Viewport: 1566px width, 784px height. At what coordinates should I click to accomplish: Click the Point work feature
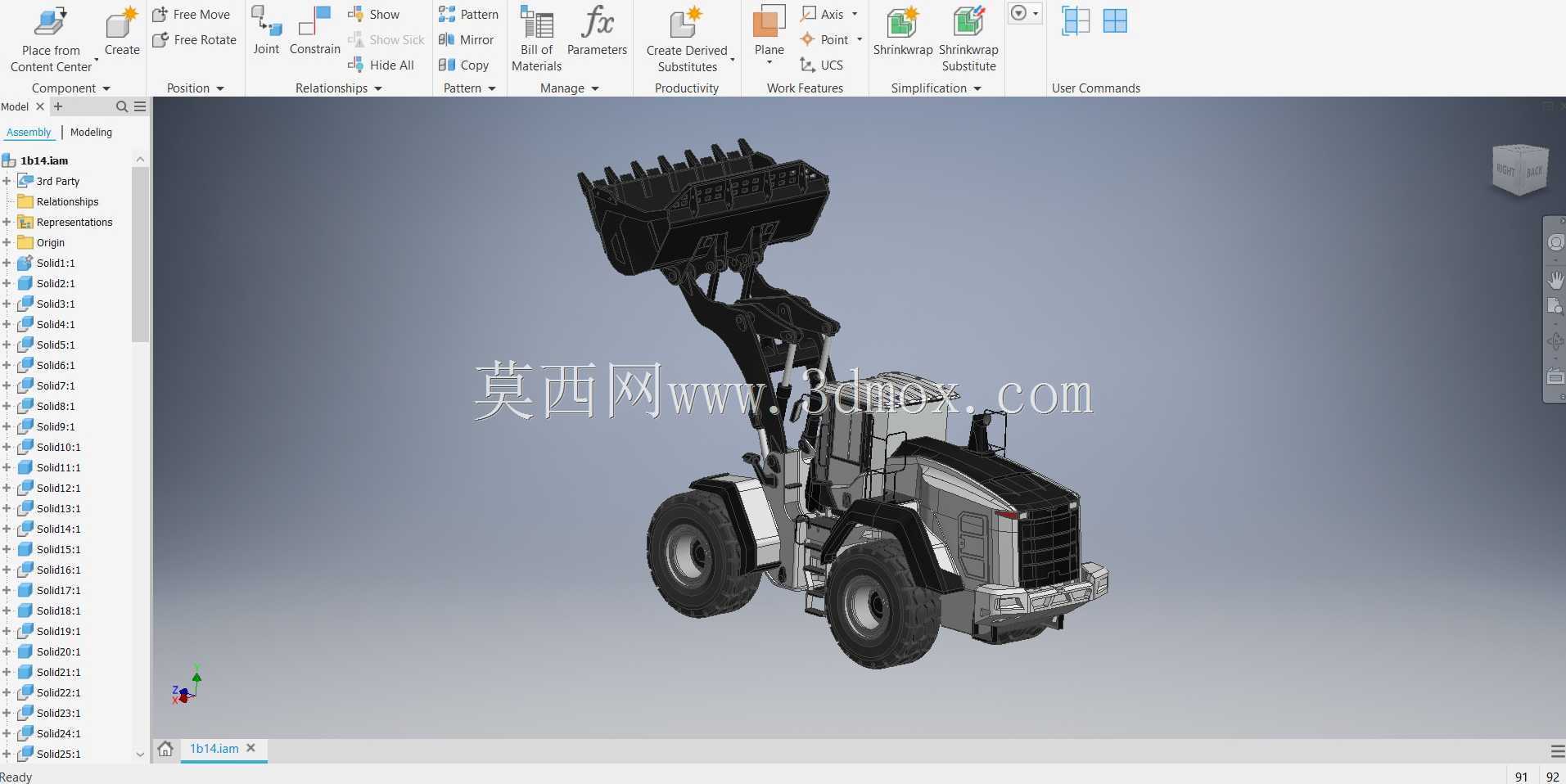coord(824,39)
